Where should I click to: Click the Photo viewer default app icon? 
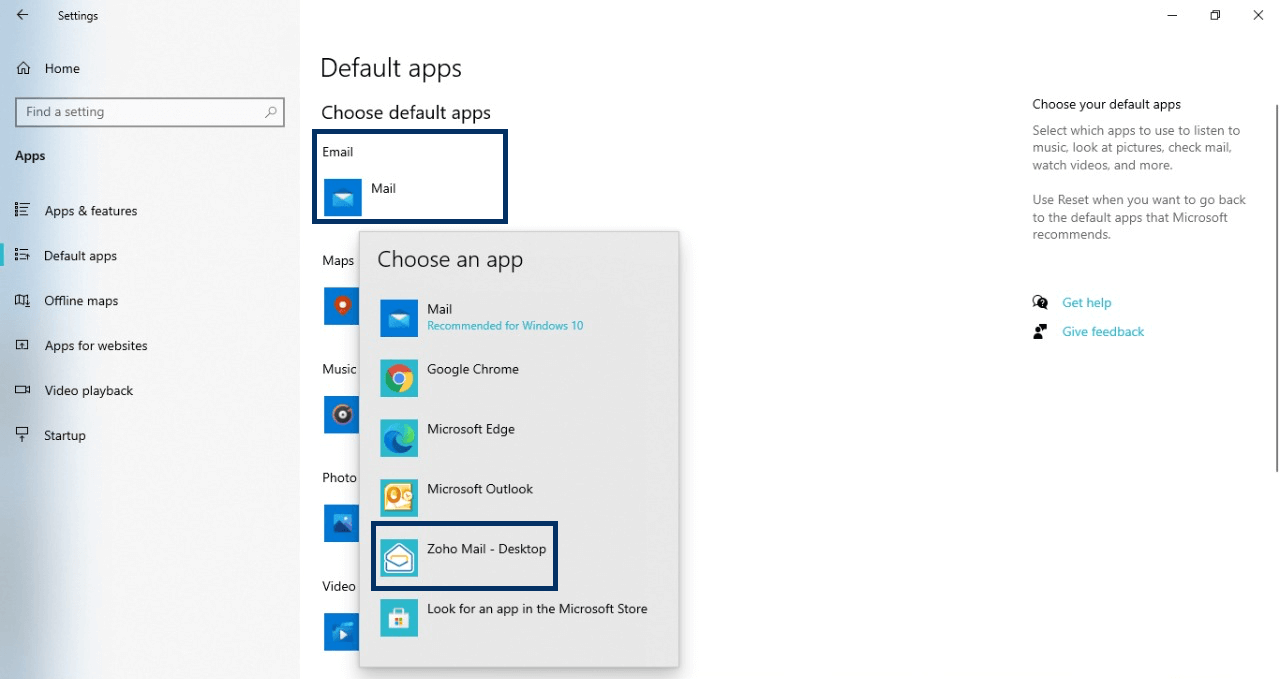click(341, 523)
